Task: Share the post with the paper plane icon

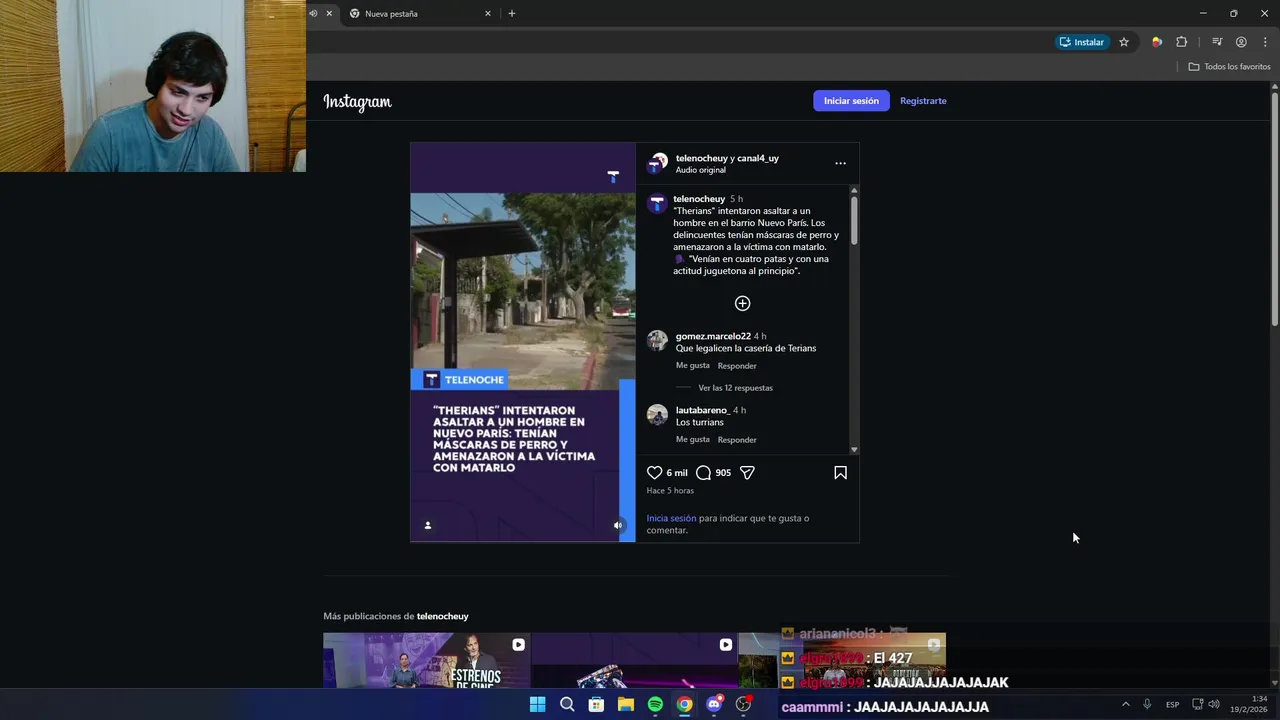Action: tap(747, 473)
